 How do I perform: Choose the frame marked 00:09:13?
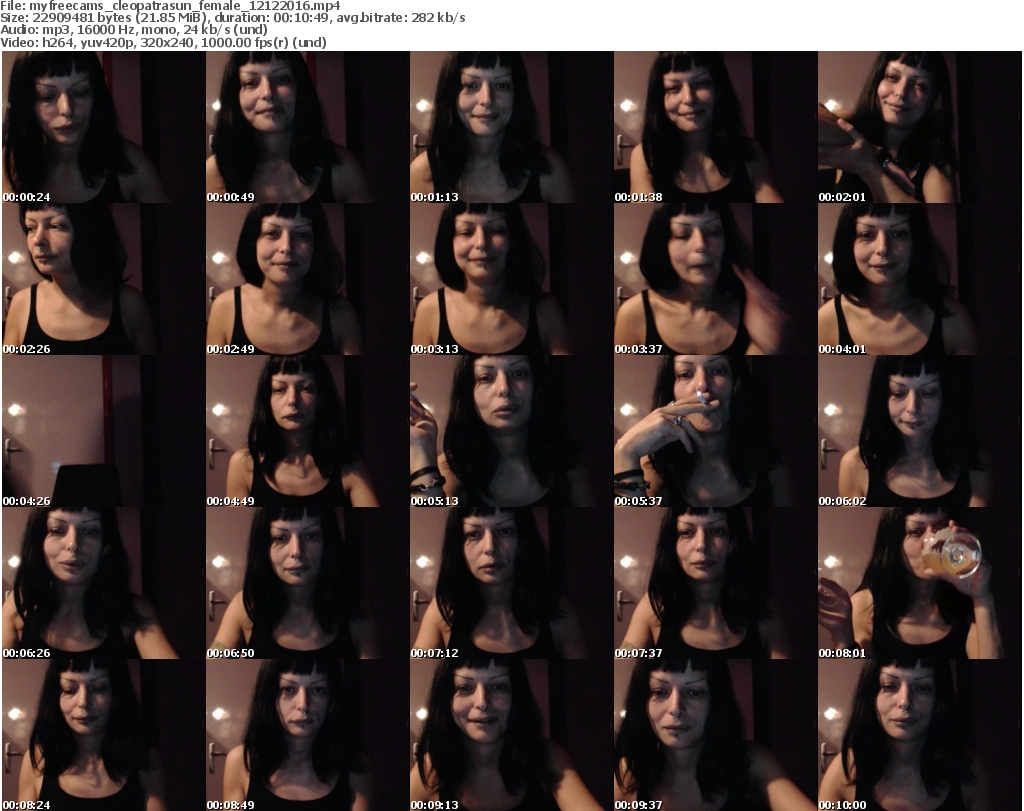click(x=511, y=735)
